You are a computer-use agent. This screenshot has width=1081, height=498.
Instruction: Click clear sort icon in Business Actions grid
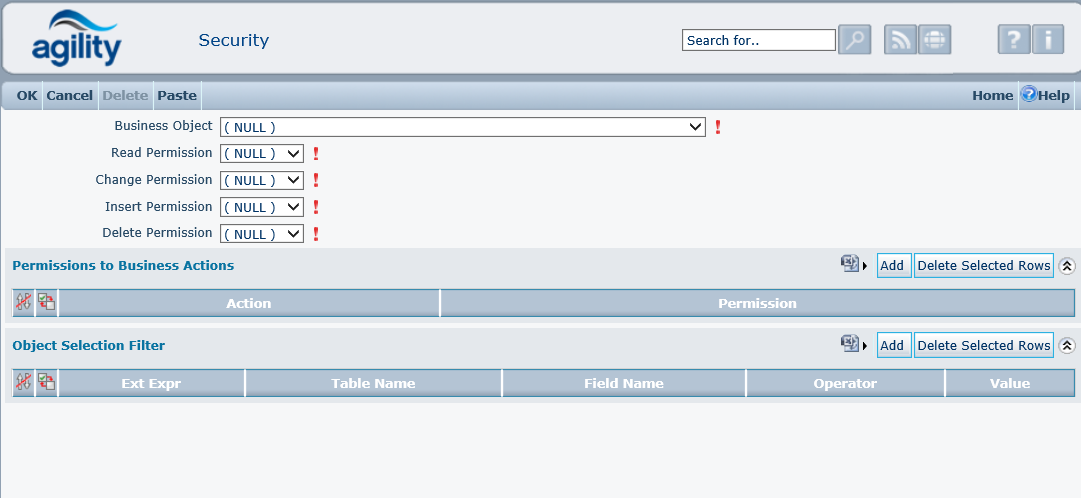click(23, 302)
